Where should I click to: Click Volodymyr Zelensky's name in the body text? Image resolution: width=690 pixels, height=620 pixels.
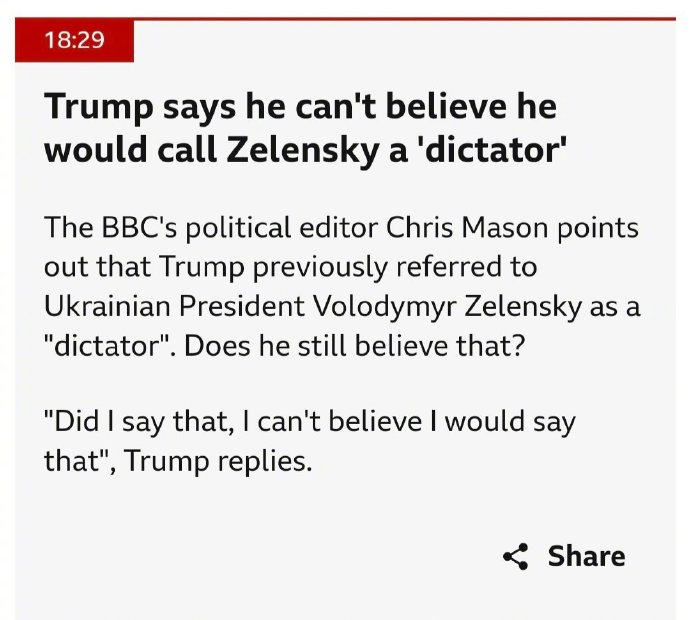pos(447,306)
